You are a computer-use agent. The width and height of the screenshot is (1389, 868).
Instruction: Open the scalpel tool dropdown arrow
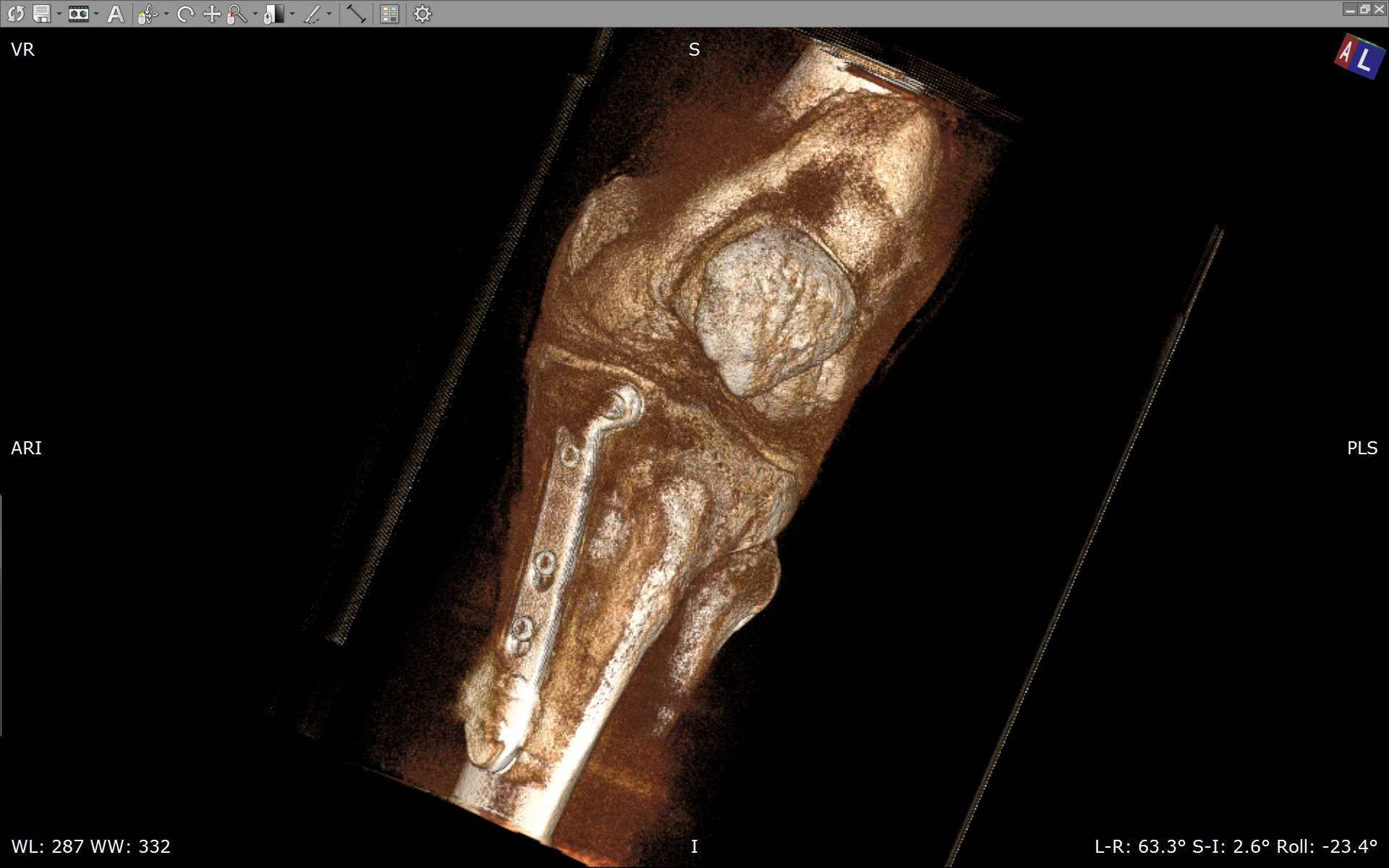(x=329, y=14)
